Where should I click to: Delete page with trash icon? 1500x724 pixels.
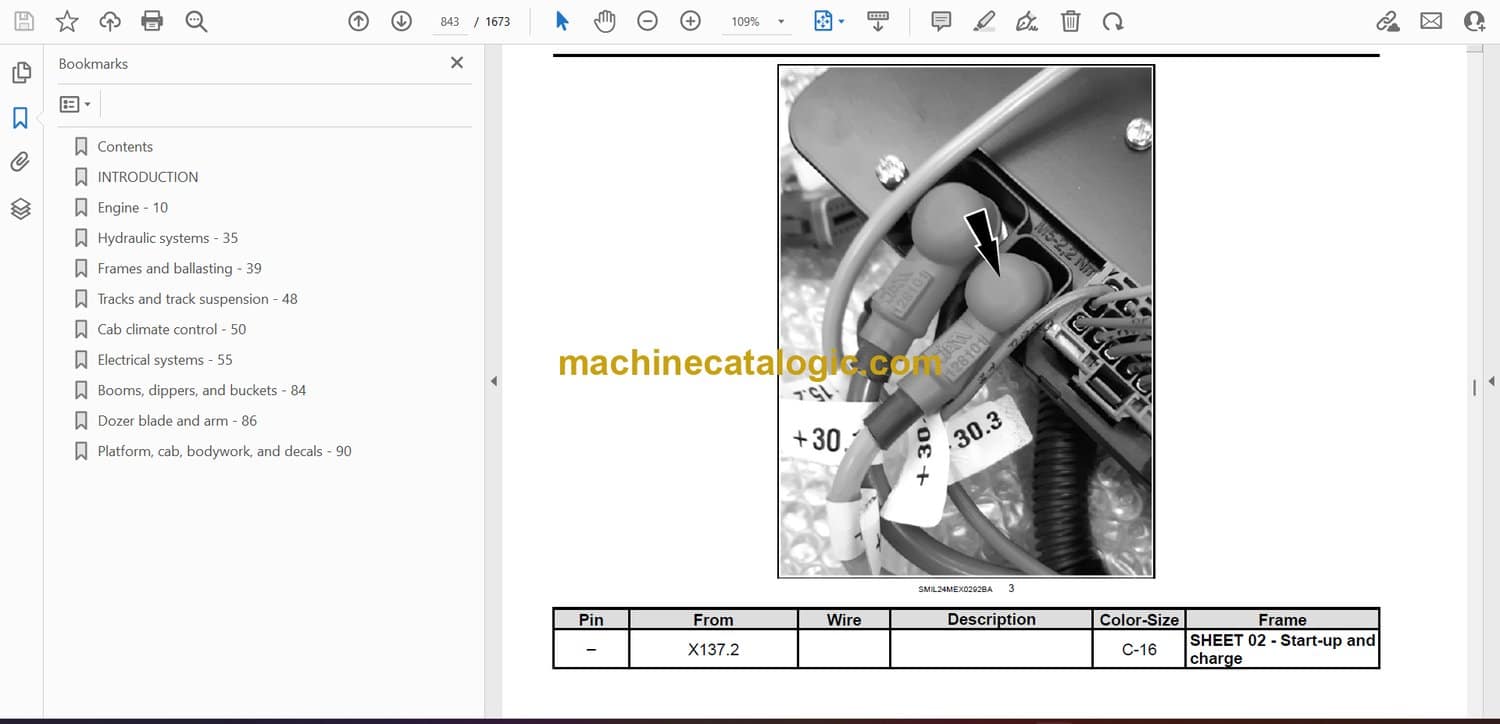pyautogui.click(x=1070, y=21)
